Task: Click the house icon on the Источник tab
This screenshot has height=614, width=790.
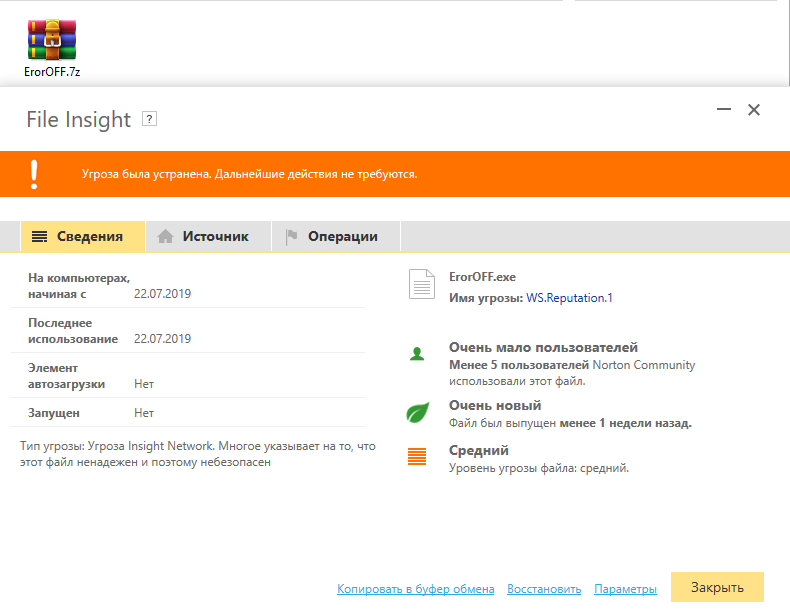Action: coord(165,236)
